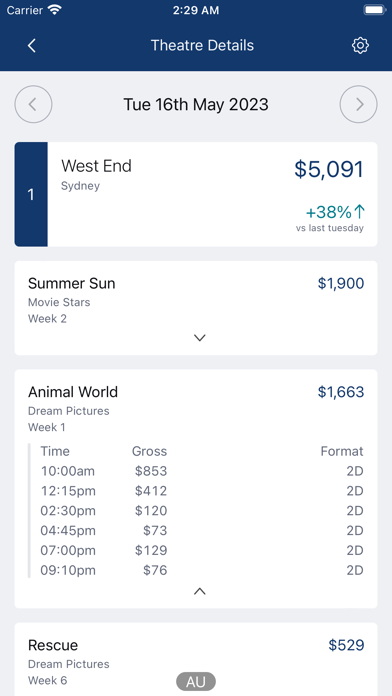Select the Tue 16th May 2023 date
The width and height of the screenshot is (392, 696).
[x=196, y=105]
